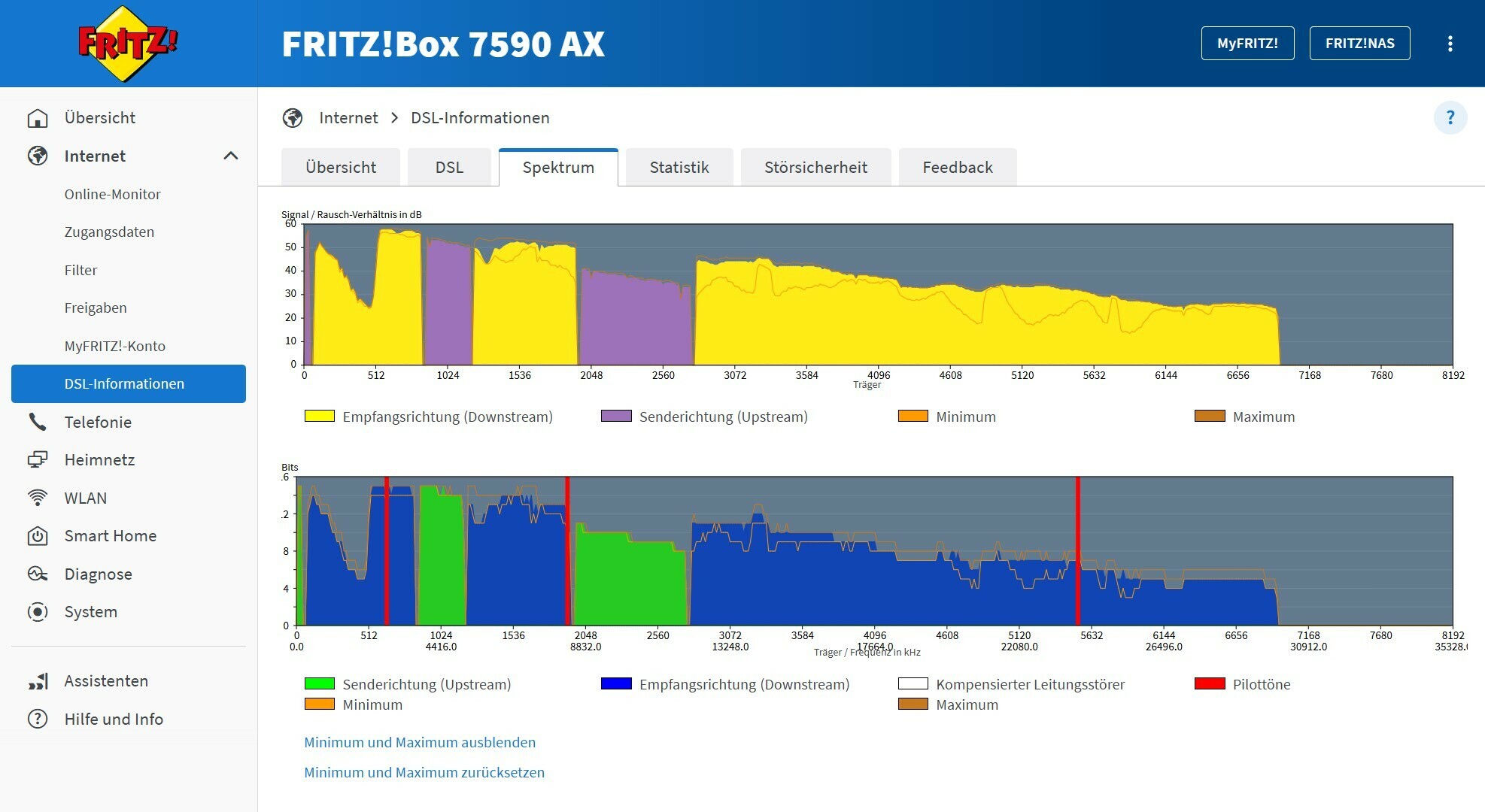Click the Hilfe und Info question icon
The width and height of the screenshot is (1485, 812).
[38, 719]
